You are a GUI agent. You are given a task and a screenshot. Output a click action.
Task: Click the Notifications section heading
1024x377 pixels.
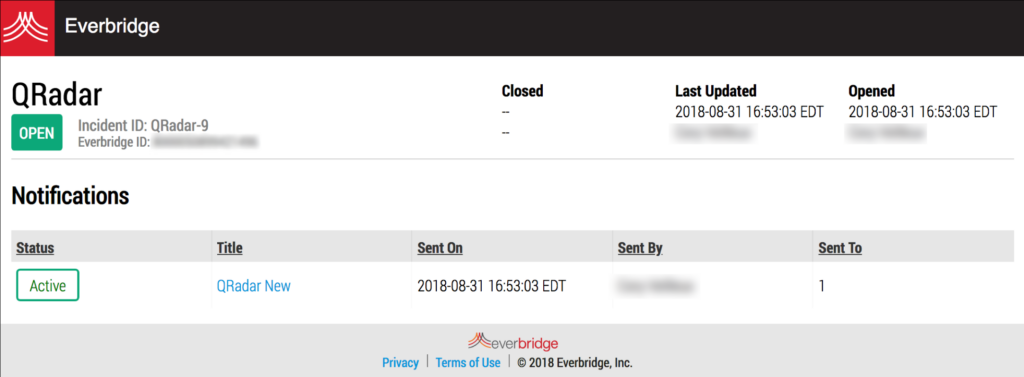coord(71,195)
